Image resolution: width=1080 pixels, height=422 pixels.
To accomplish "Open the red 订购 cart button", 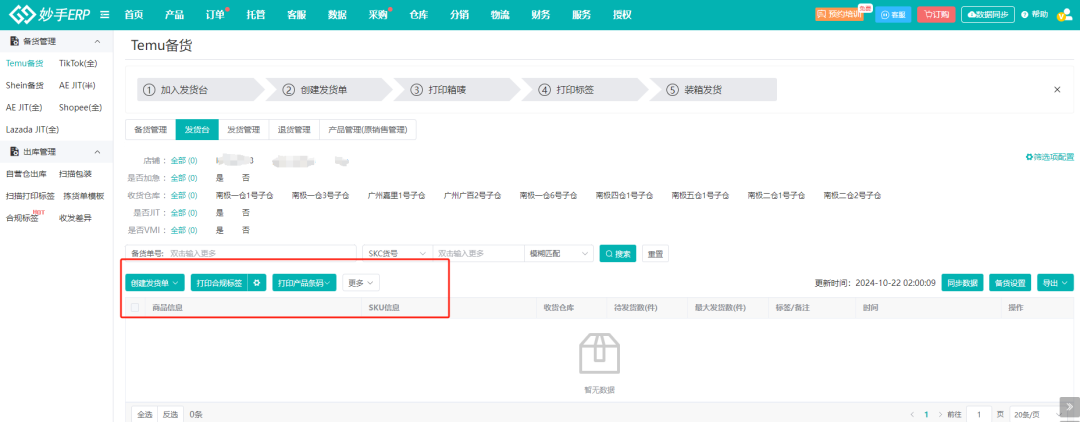I will point(936,14).
